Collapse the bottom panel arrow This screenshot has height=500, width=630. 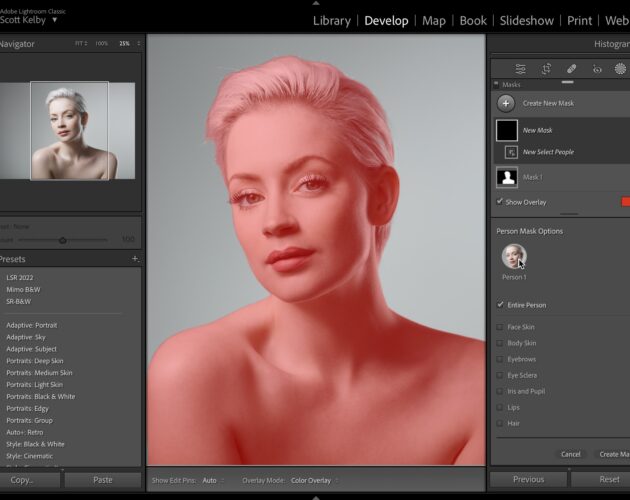pos(316,498)
